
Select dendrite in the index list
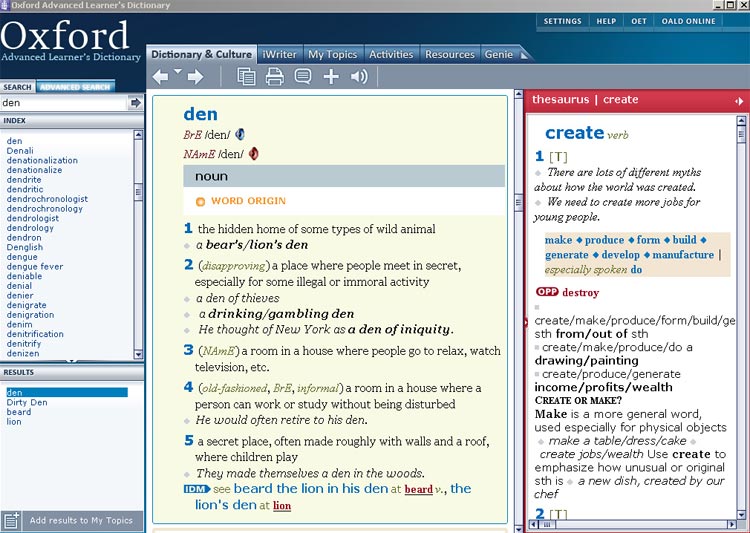[x=24, y=179]
